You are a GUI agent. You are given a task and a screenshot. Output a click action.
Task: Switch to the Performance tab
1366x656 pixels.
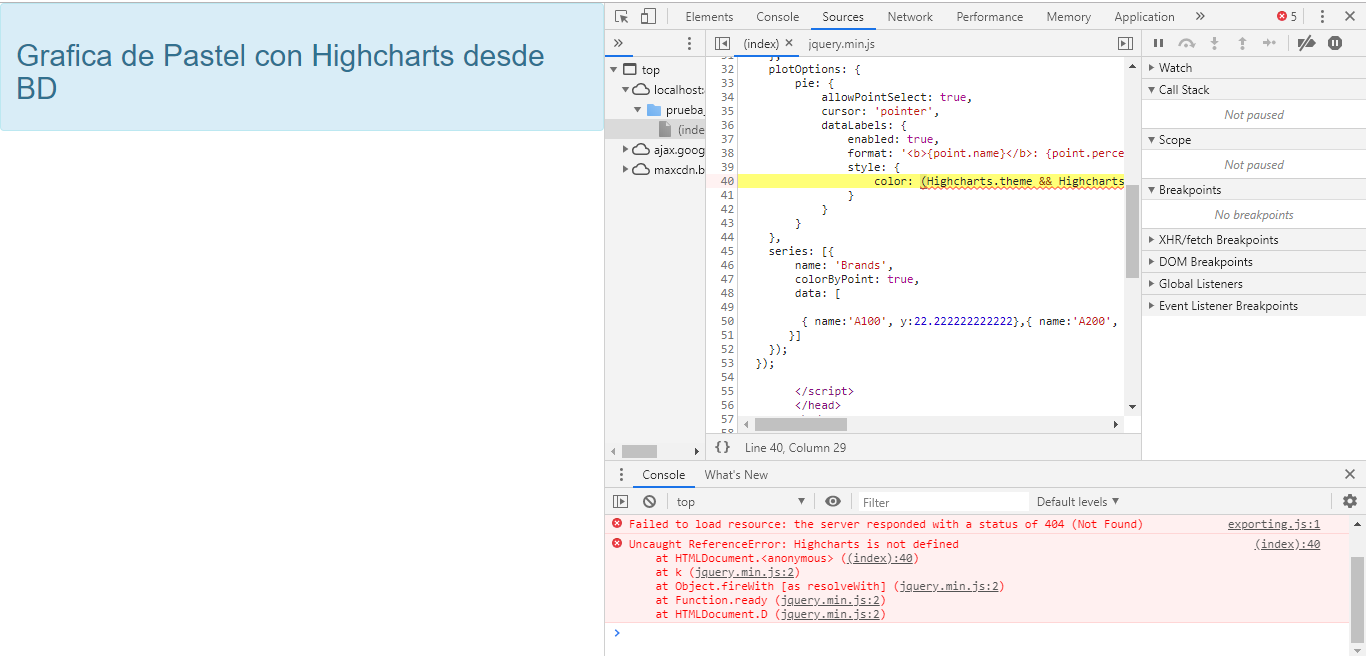click(x=990, y=17)
